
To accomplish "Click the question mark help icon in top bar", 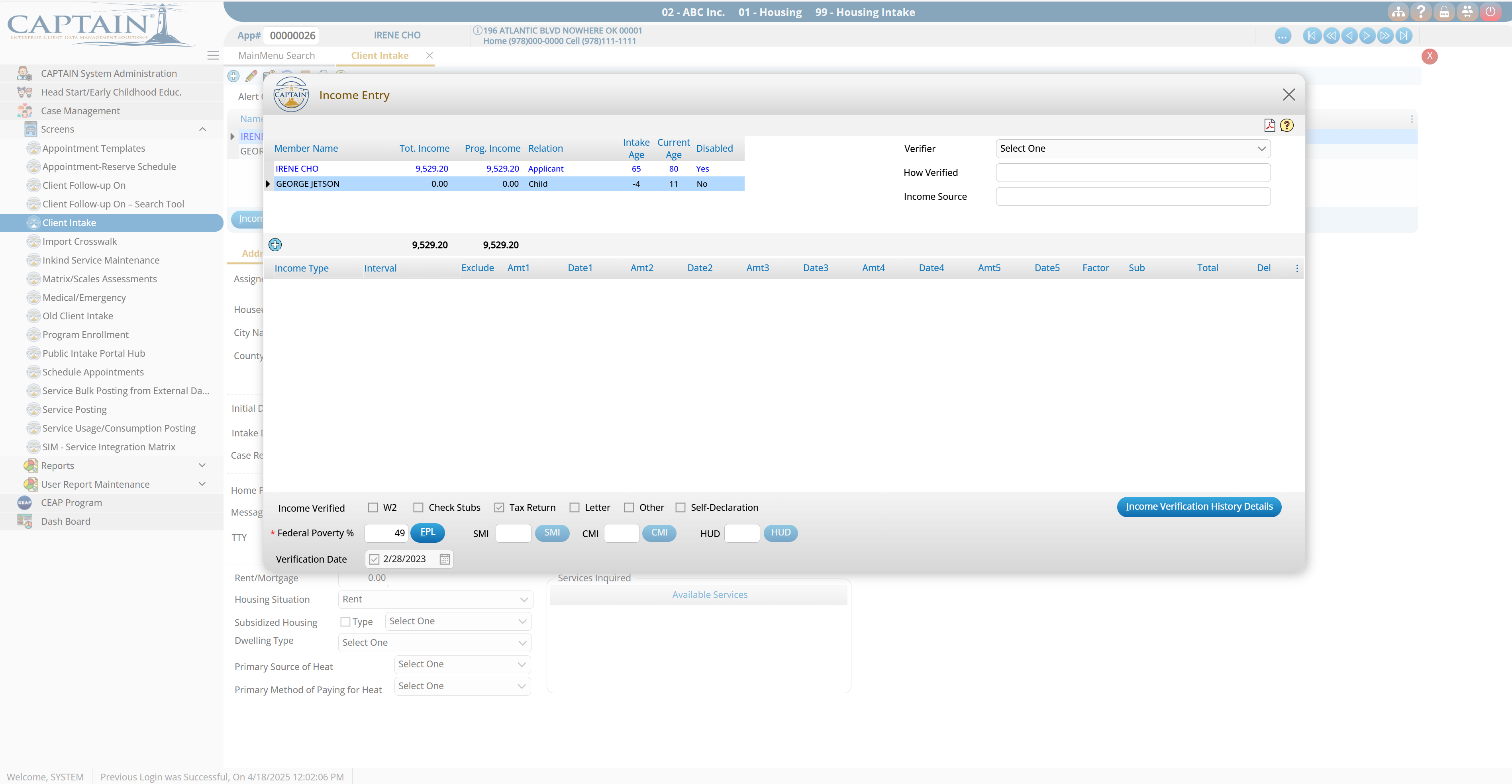I will tap(1421, 12).
